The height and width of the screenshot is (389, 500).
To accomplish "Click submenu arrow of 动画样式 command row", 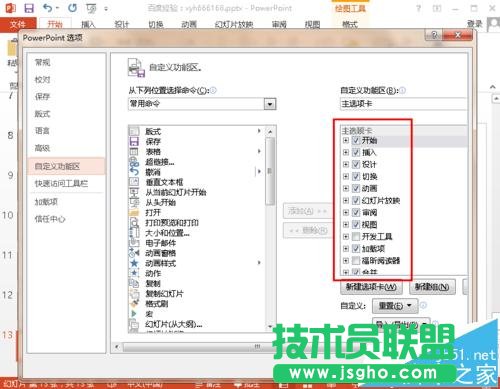I will pyautogui.click(x=259, y=263).
